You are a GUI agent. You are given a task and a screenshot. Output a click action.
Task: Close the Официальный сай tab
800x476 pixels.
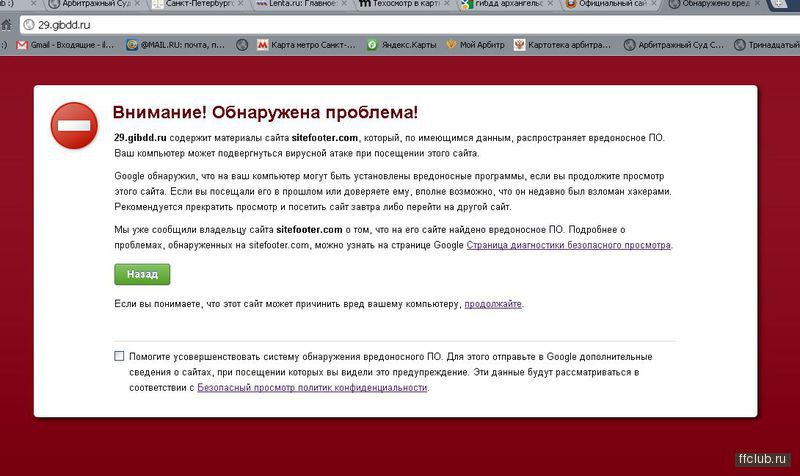click(654, 4)
